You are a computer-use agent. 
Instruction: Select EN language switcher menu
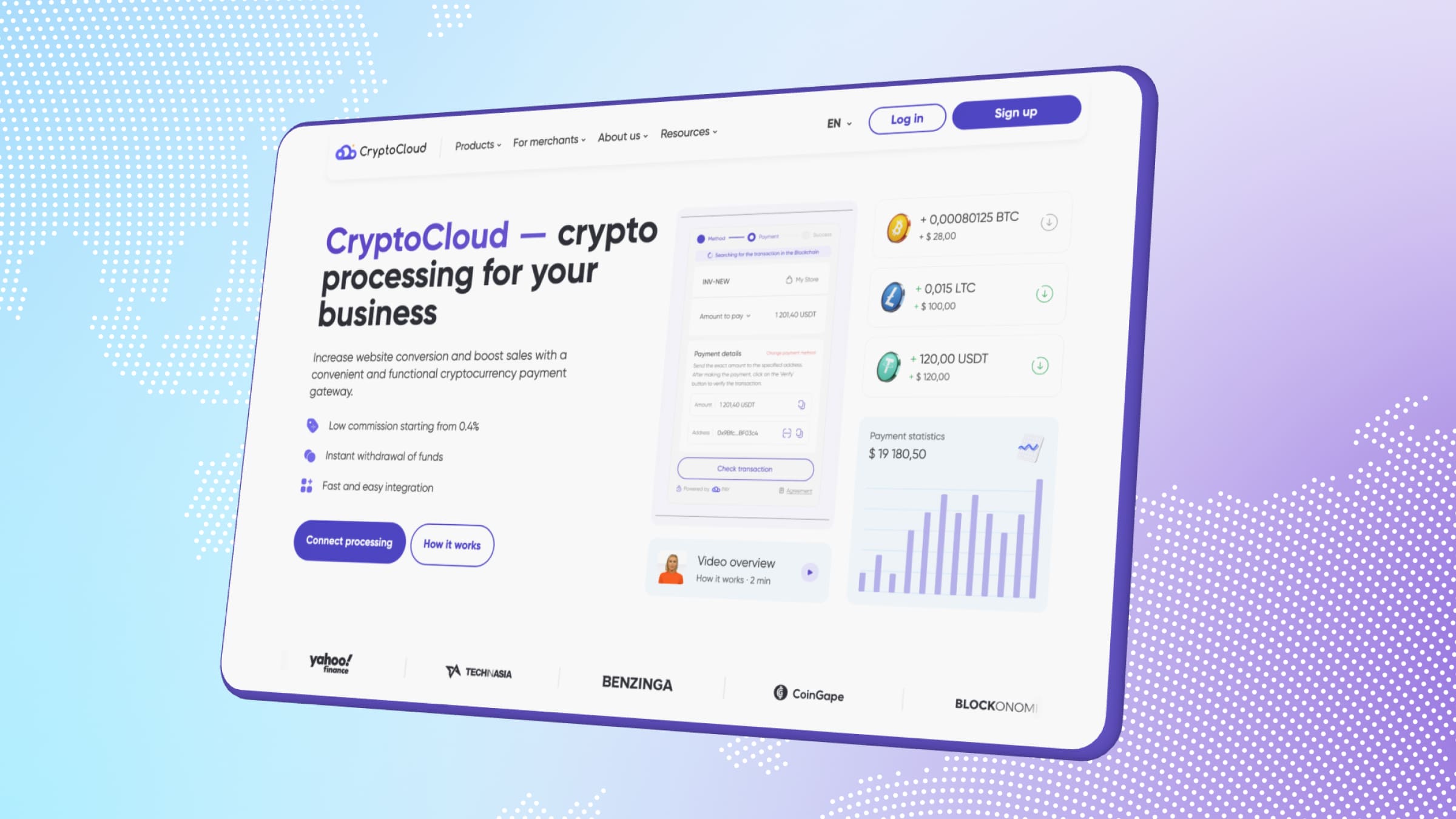(x=838, y=122)
